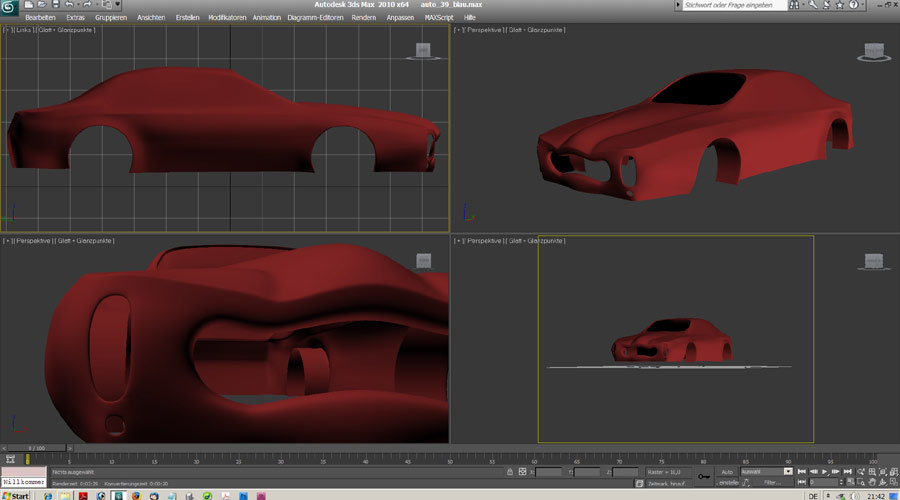
Task: Toggle the Auto key mode button
Action: (727, 471)
